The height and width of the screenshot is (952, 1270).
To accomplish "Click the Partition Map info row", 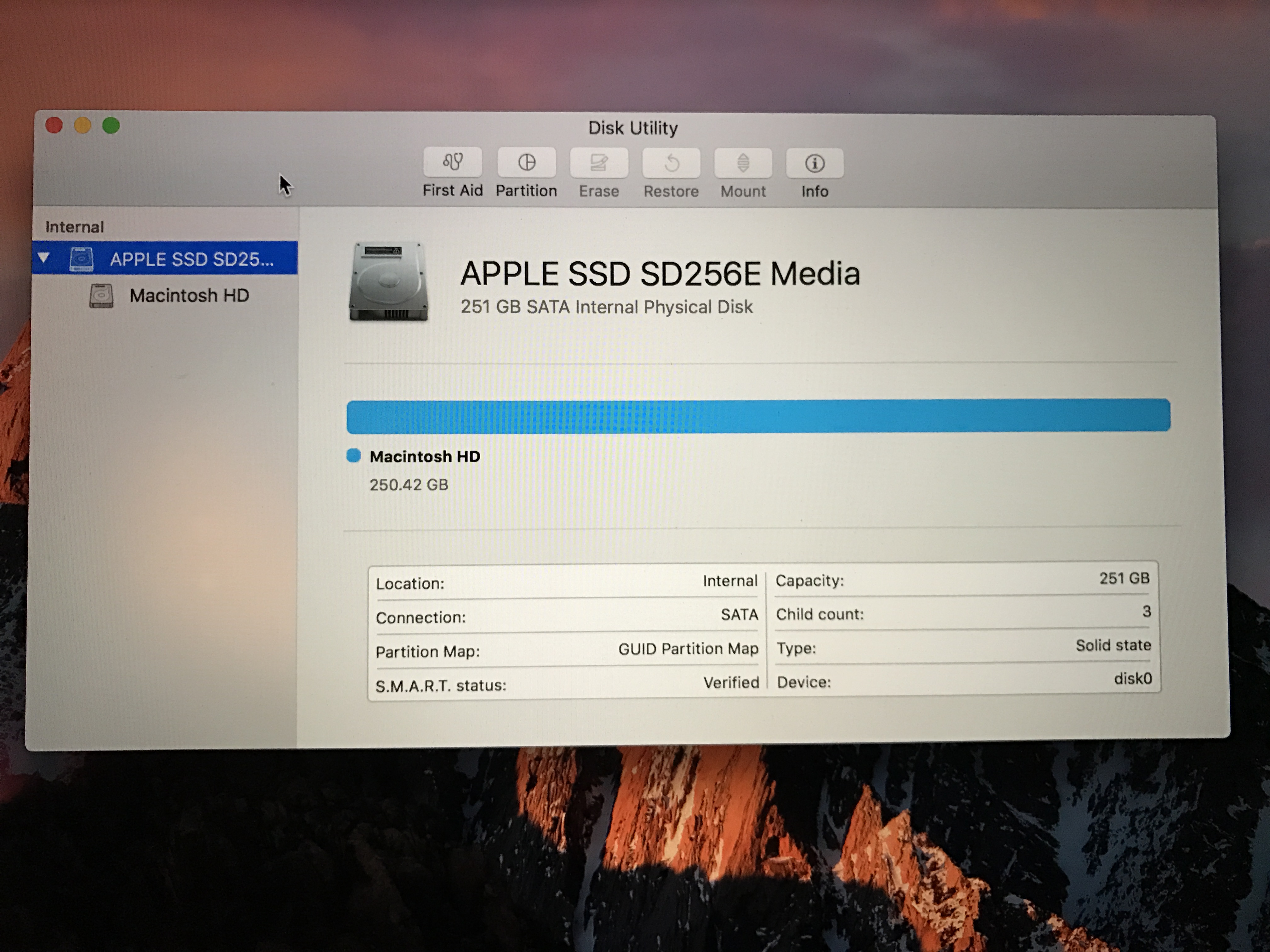I will coord(567,650).
